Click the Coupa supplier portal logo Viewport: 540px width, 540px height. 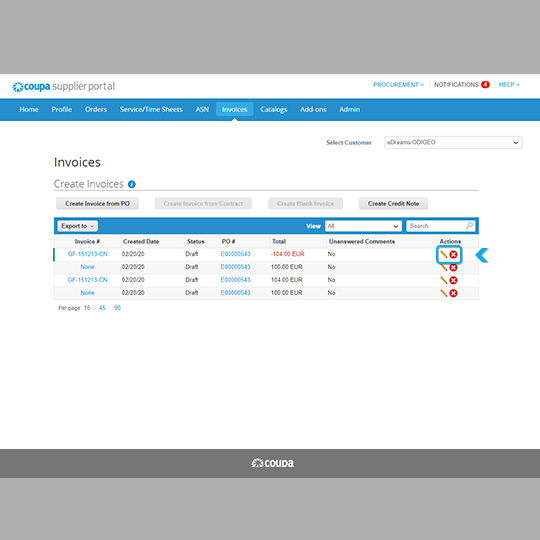64,86
